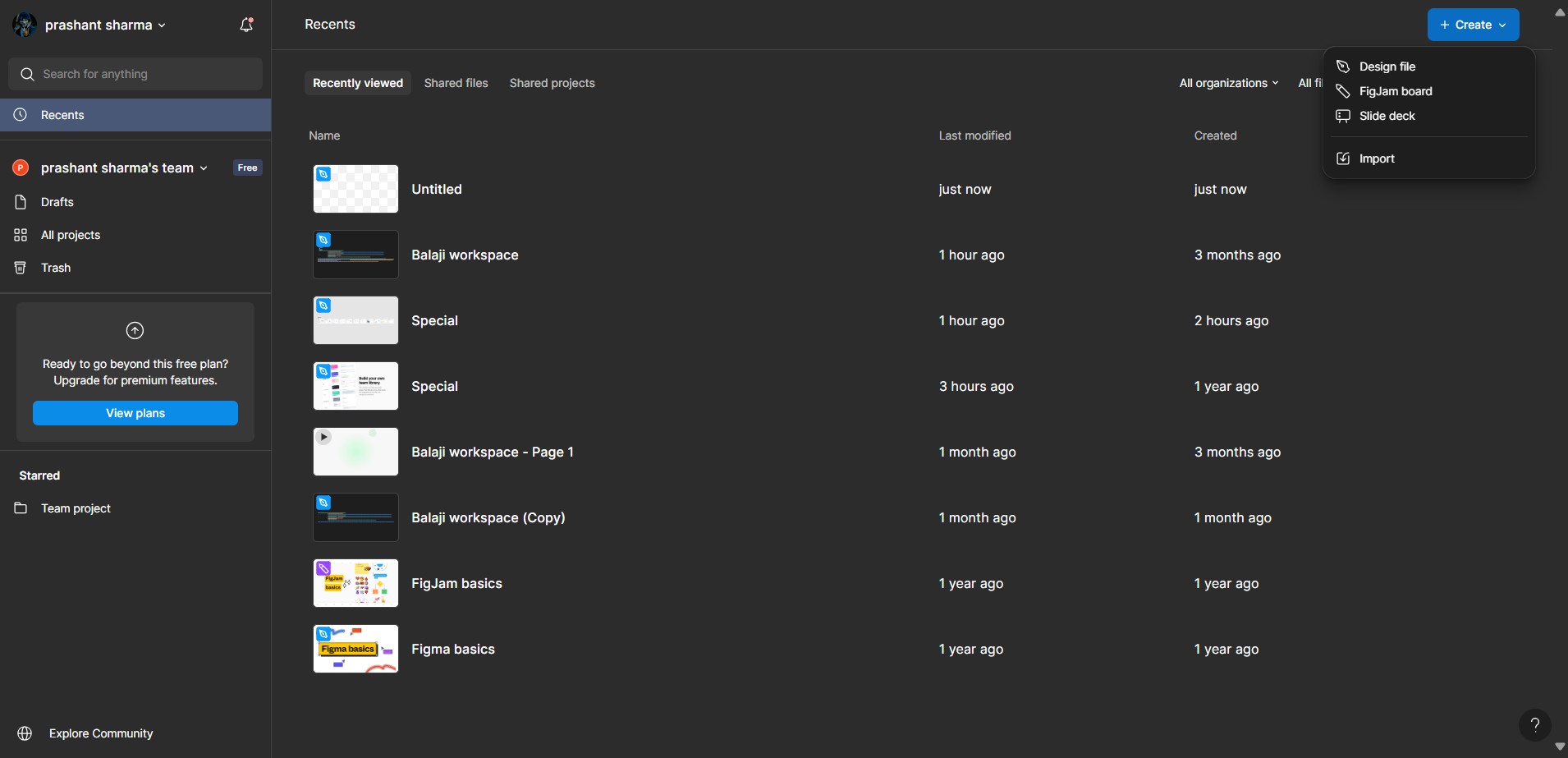Click the Drafts file icon

21,202
